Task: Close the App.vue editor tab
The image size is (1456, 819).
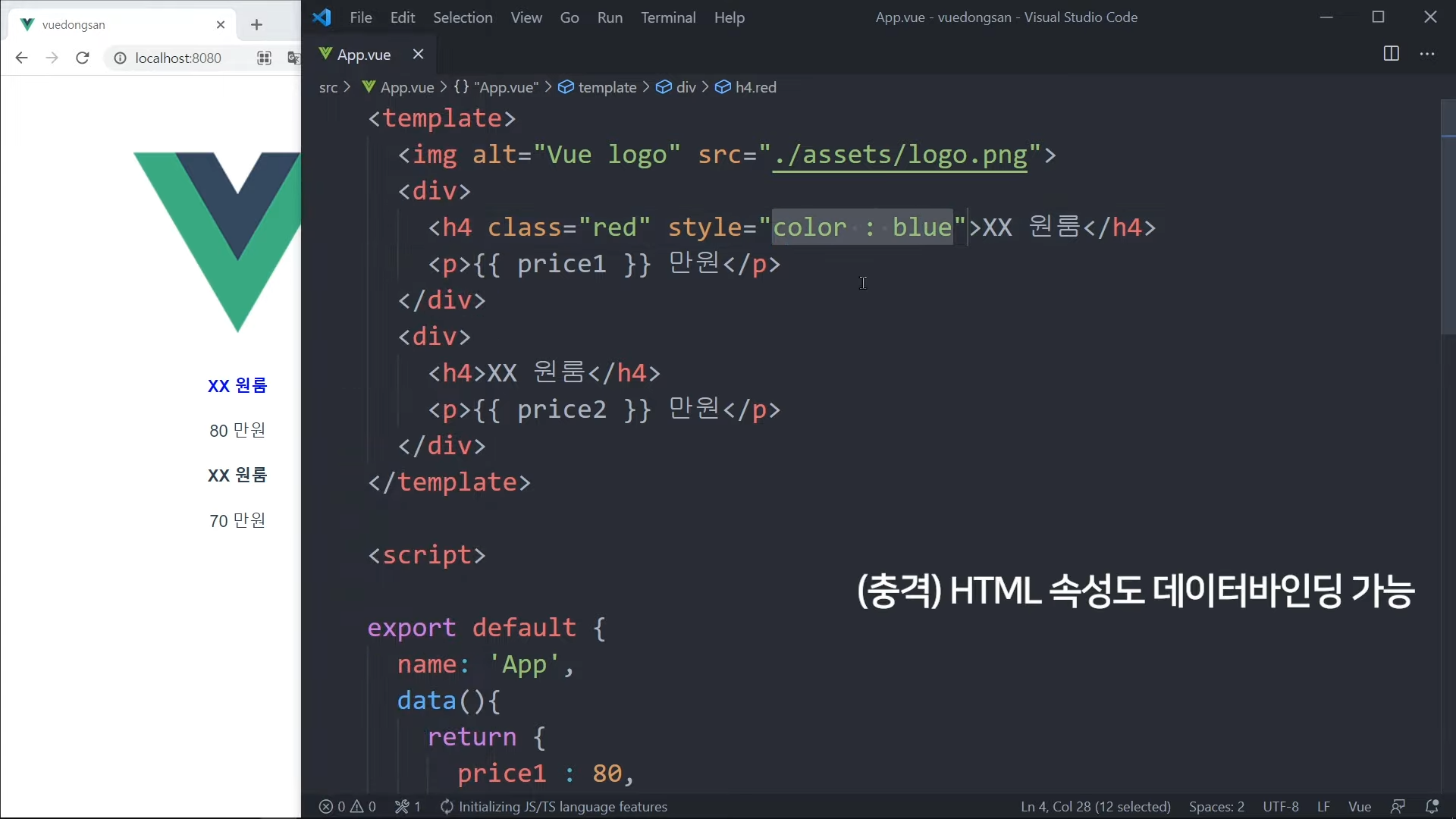Action: [x=418, y=54]
